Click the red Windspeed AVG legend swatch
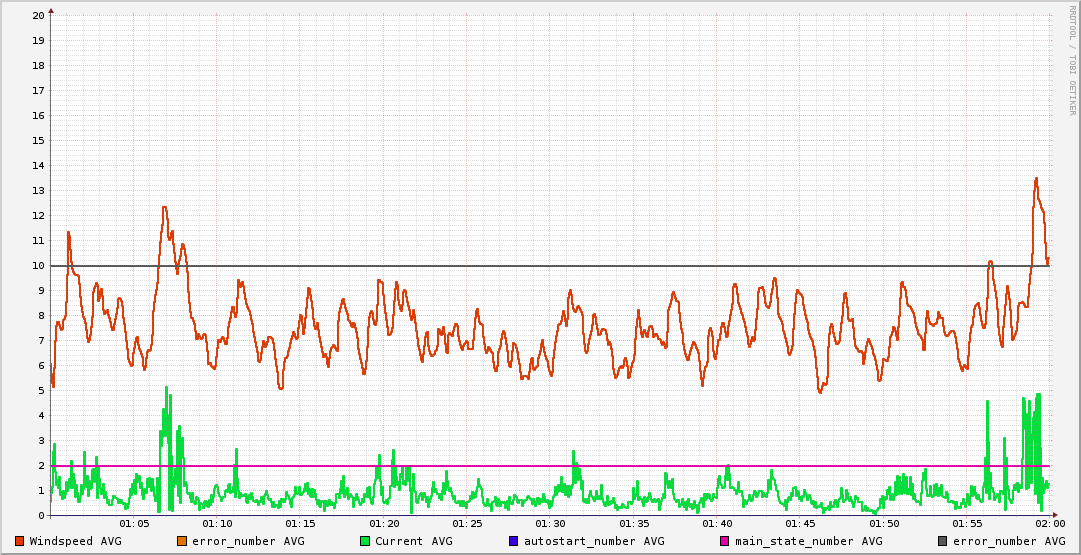The image size is (1081, 555). 20,541
